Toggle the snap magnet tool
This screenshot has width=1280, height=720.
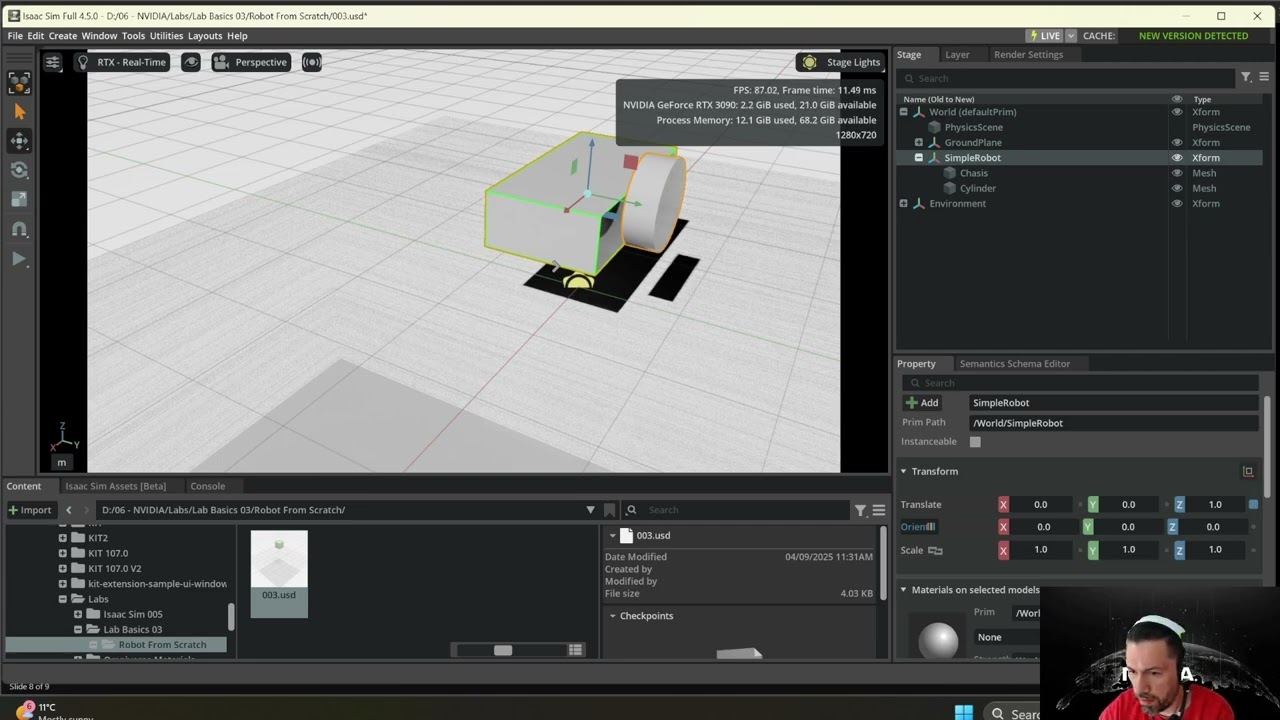[x=19, y=229]
